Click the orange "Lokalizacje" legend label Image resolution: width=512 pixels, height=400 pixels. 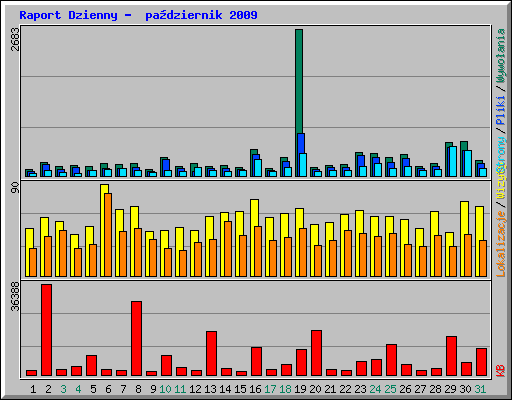coord(500,243)
